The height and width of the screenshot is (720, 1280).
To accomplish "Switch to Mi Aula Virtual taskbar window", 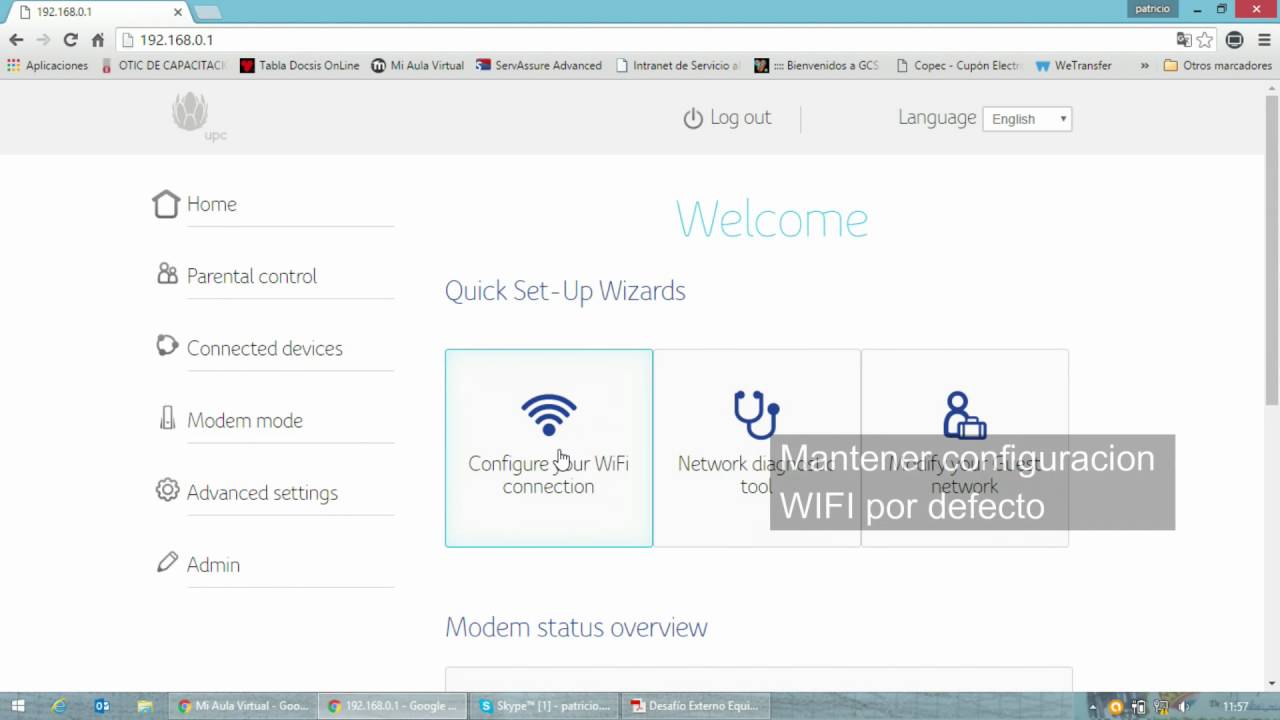I will coord(243,706).
